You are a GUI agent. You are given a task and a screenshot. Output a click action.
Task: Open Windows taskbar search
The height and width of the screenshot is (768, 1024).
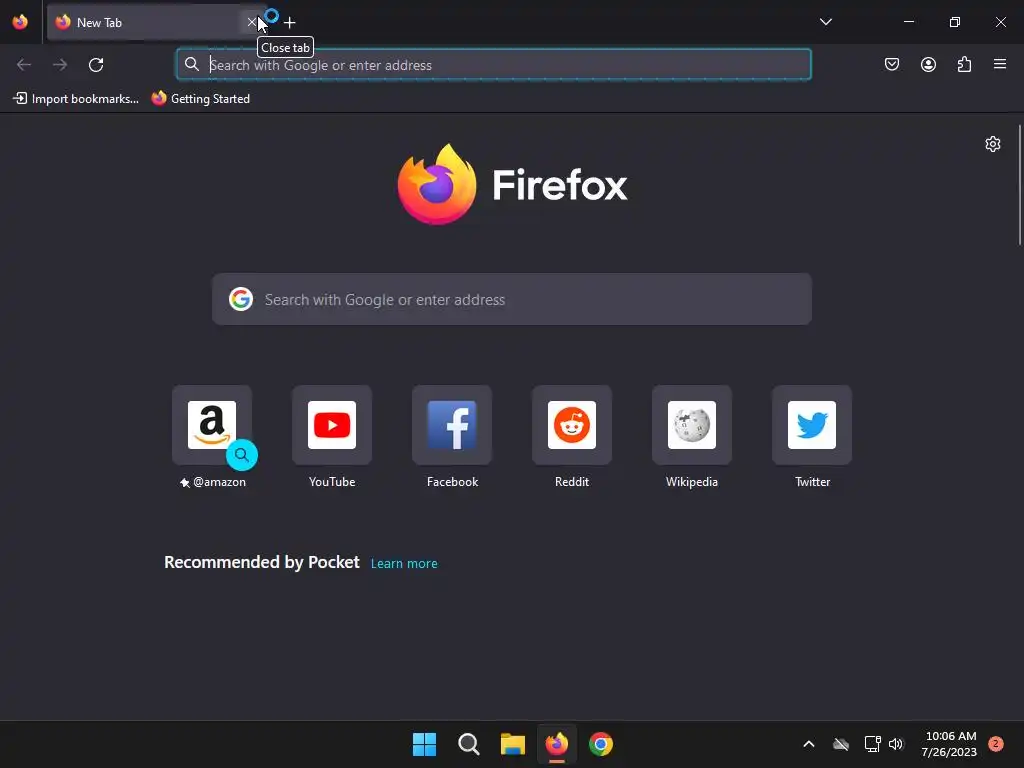pyautogui.click(x=469, y=744)
